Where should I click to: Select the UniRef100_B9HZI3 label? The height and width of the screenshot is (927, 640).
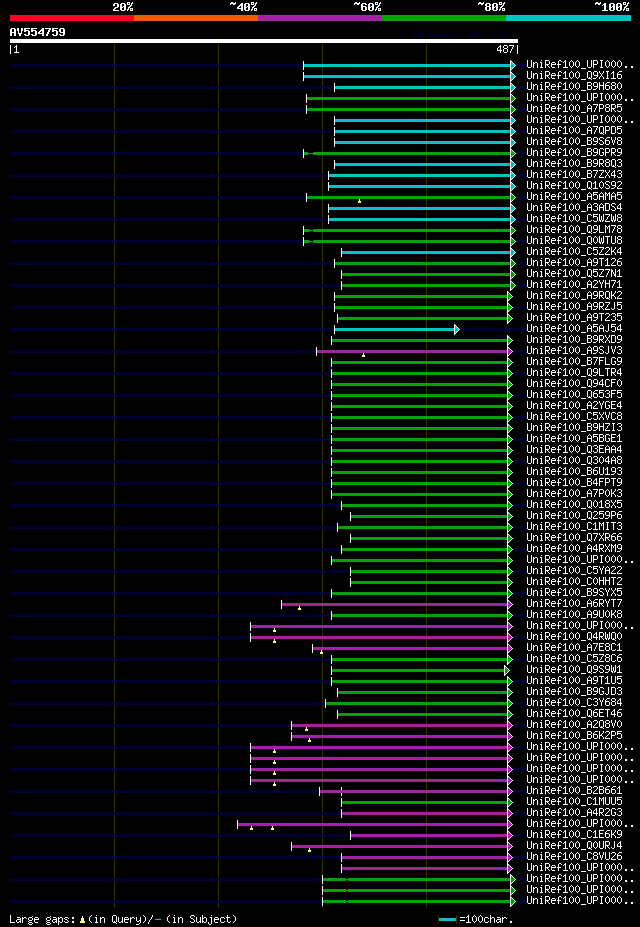pyautogui.click(x=574, y=427)
